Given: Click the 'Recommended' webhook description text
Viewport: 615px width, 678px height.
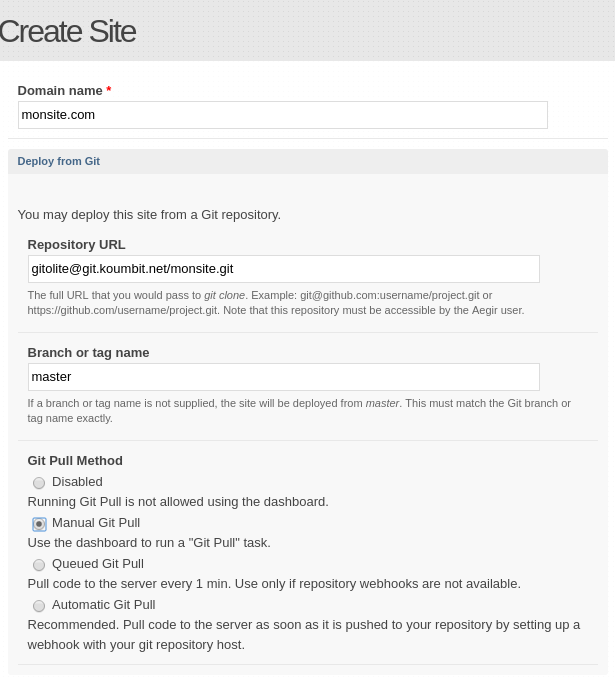Looking at the screenshot, I should coord(303,634).
